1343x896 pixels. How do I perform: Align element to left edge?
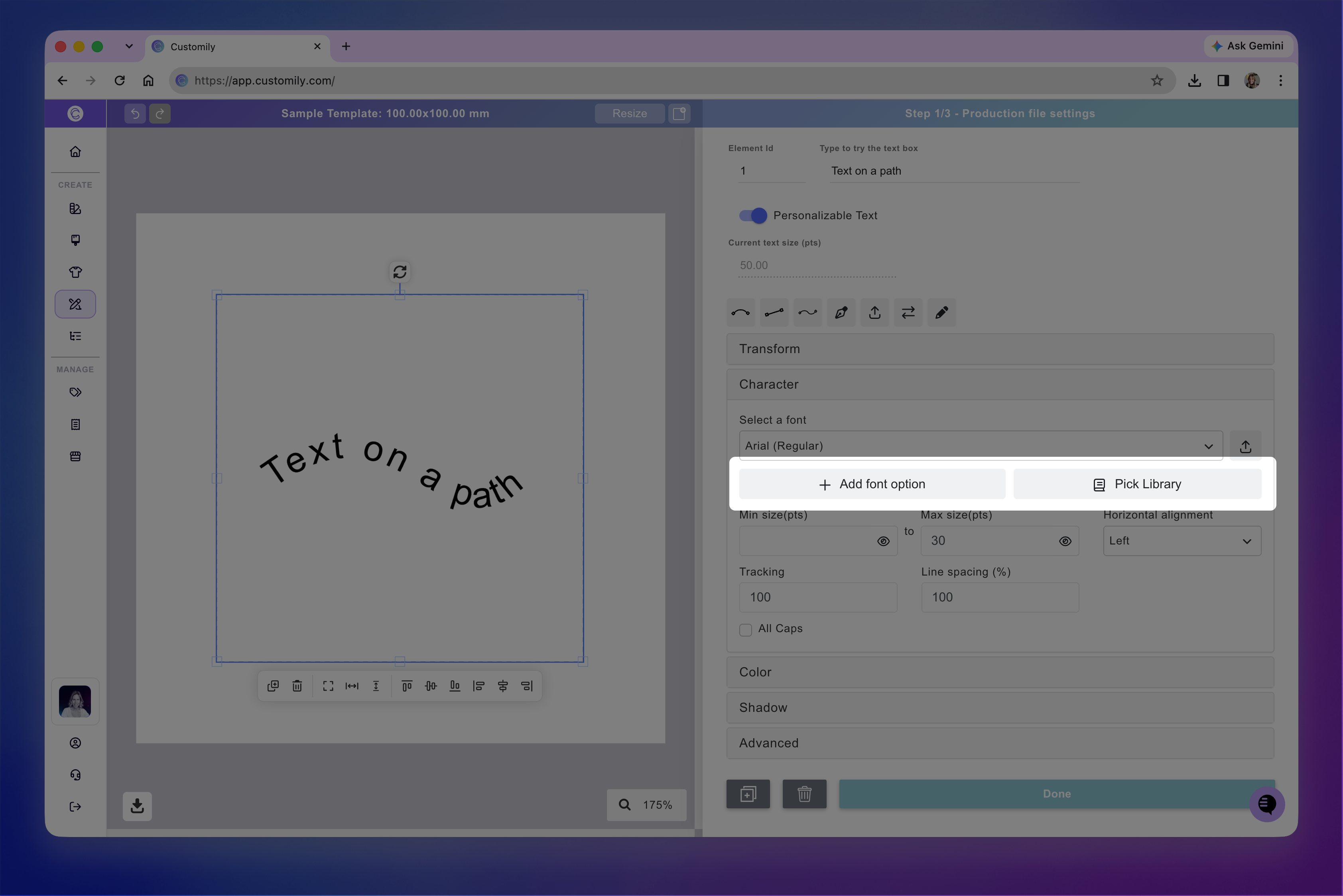(479, 686)
